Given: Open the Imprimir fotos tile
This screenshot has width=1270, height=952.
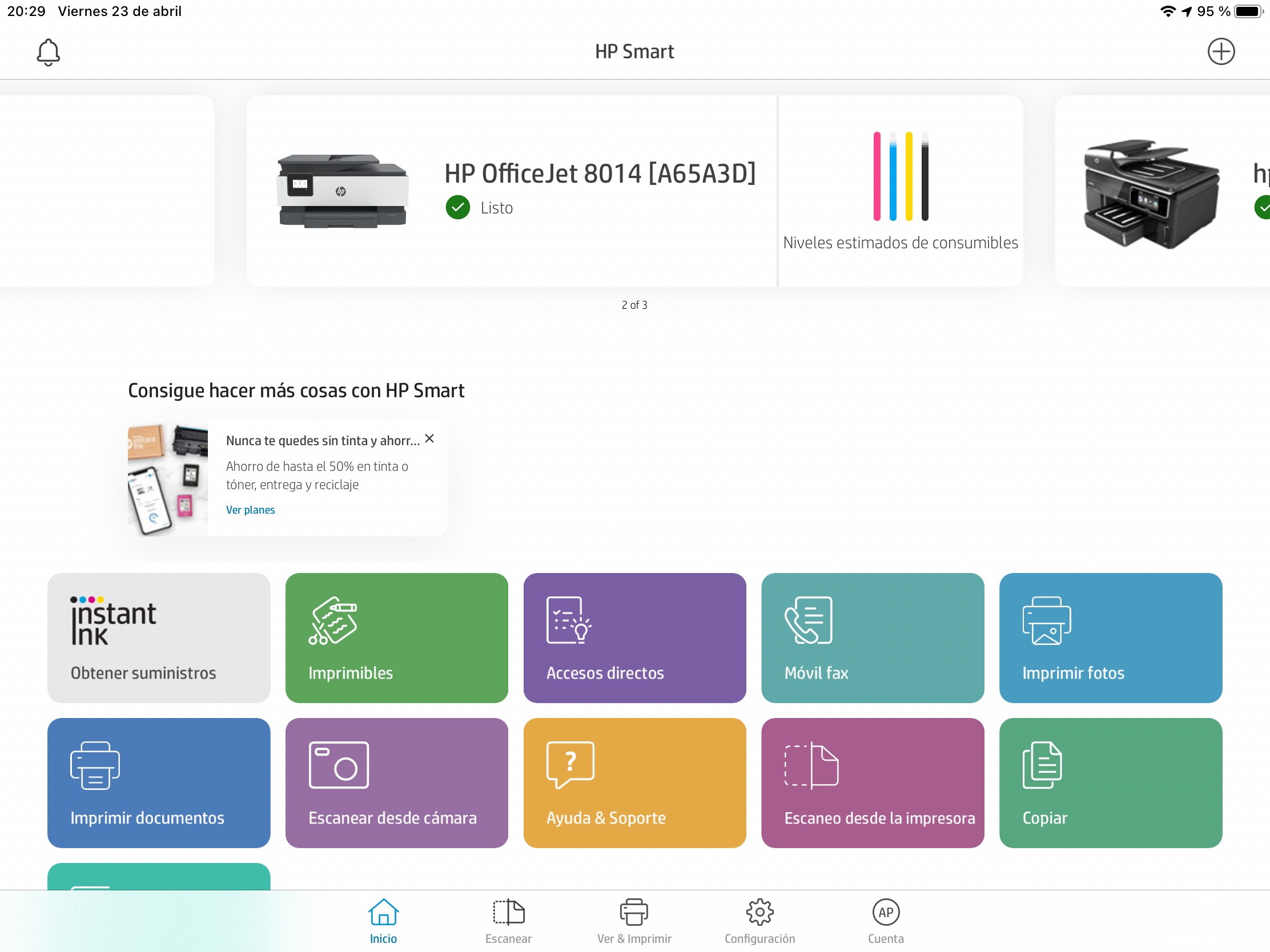Looking at the screenshot, I should click(1110, 638).
